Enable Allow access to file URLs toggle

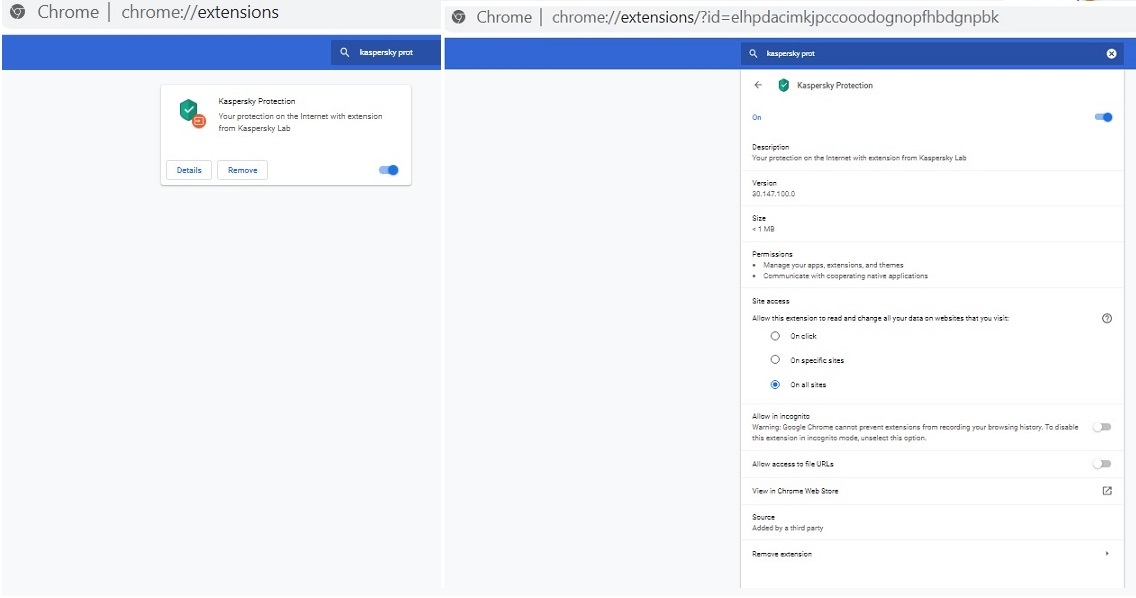pos(1102,464)
